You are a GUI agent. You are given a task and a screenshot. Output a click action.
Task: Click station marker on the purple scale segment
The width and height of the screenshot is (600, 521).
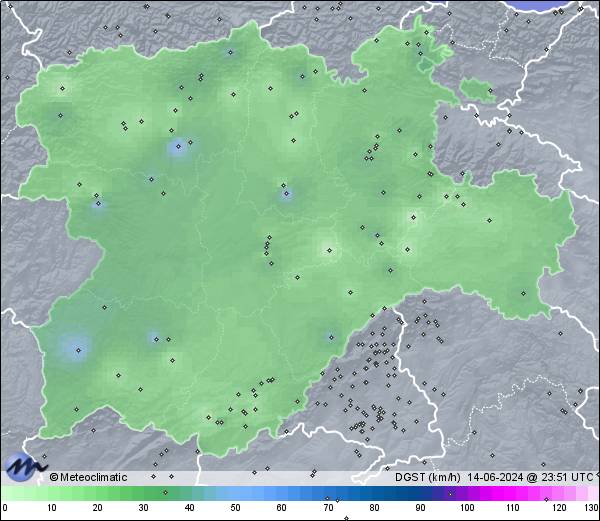(x=450, y=494)
